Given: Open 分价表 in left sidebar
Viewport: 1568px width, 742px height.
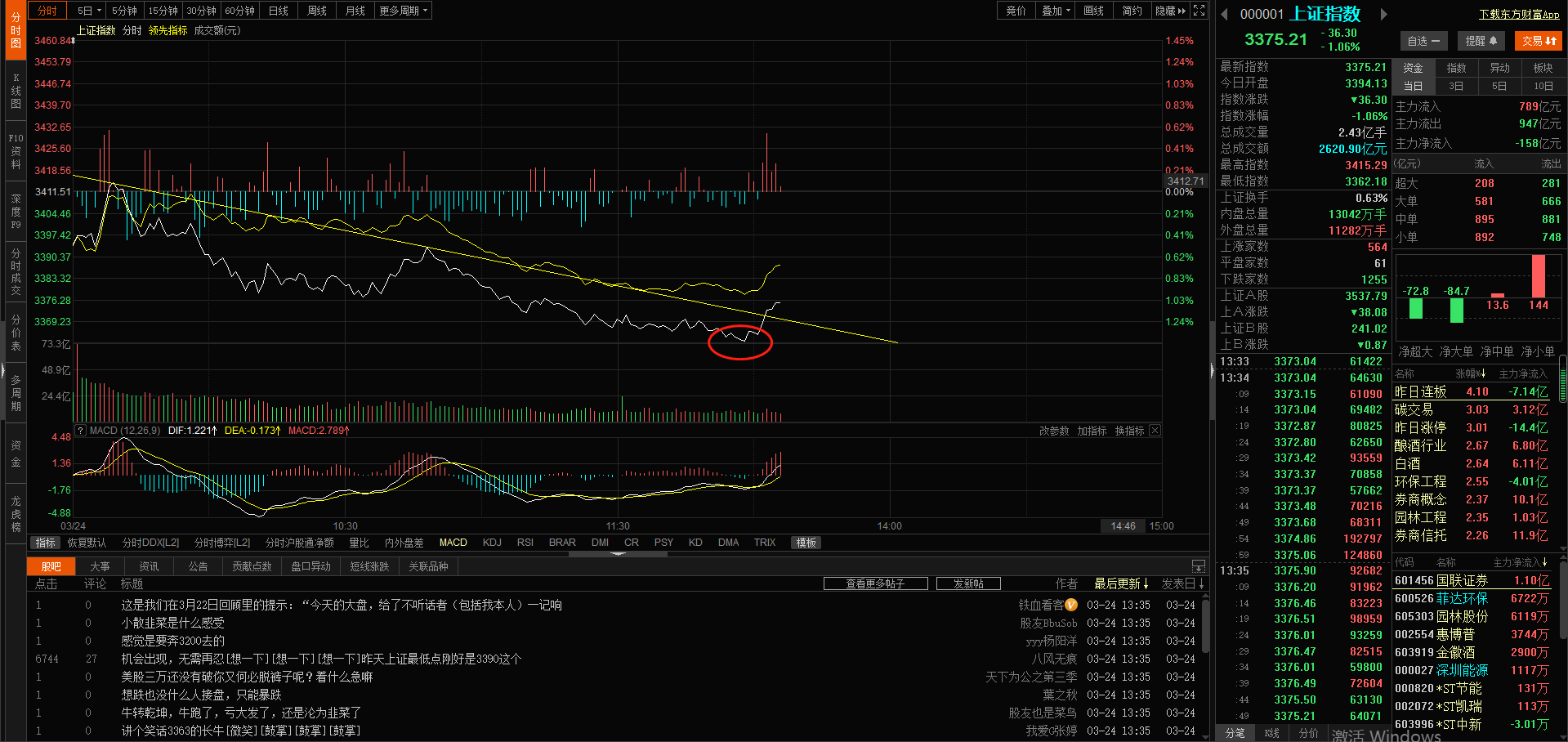Looking at the screenshot, I should pyautogui.click(x=16, y=333).
